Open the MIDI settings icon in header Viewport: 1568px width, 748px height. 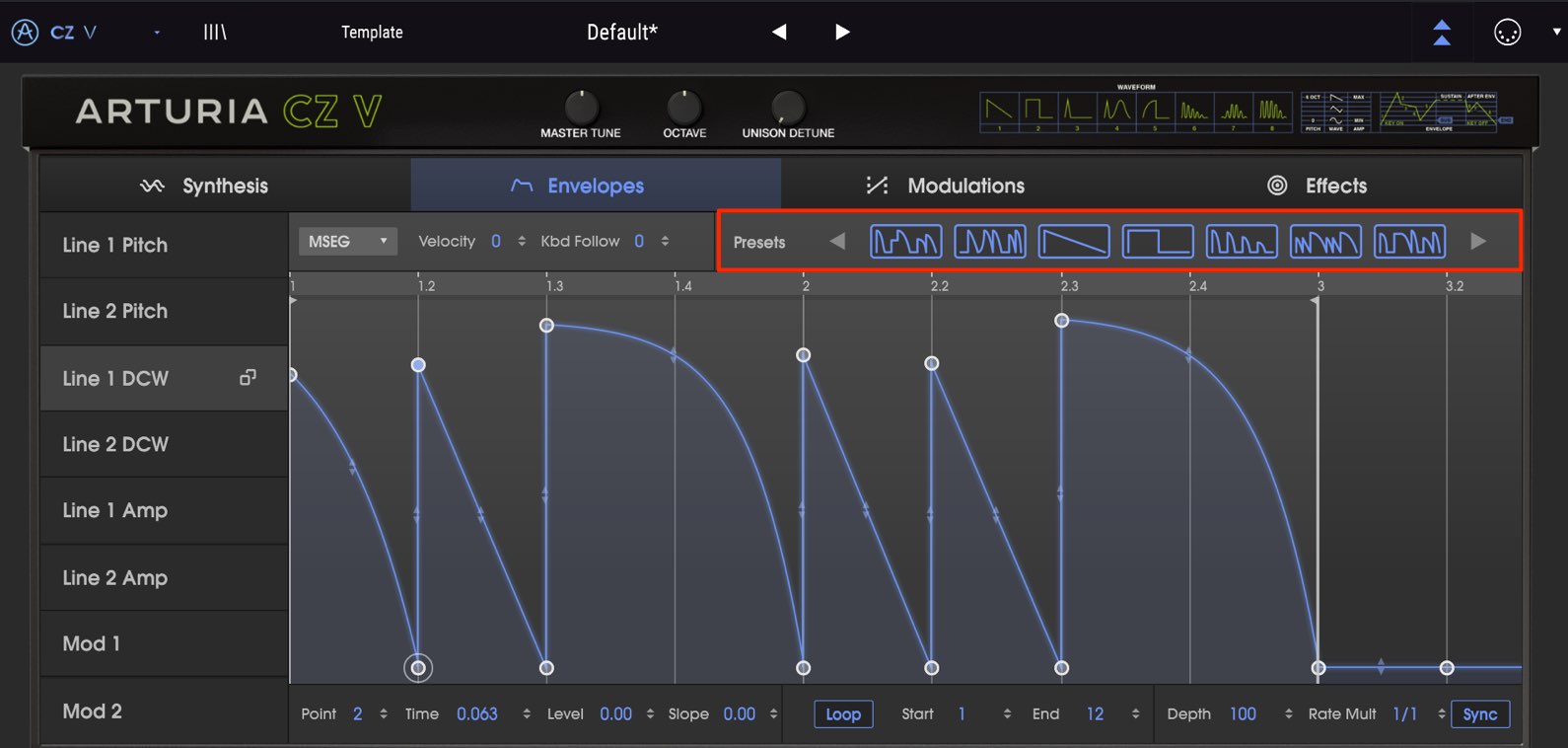coord(1507,33)
